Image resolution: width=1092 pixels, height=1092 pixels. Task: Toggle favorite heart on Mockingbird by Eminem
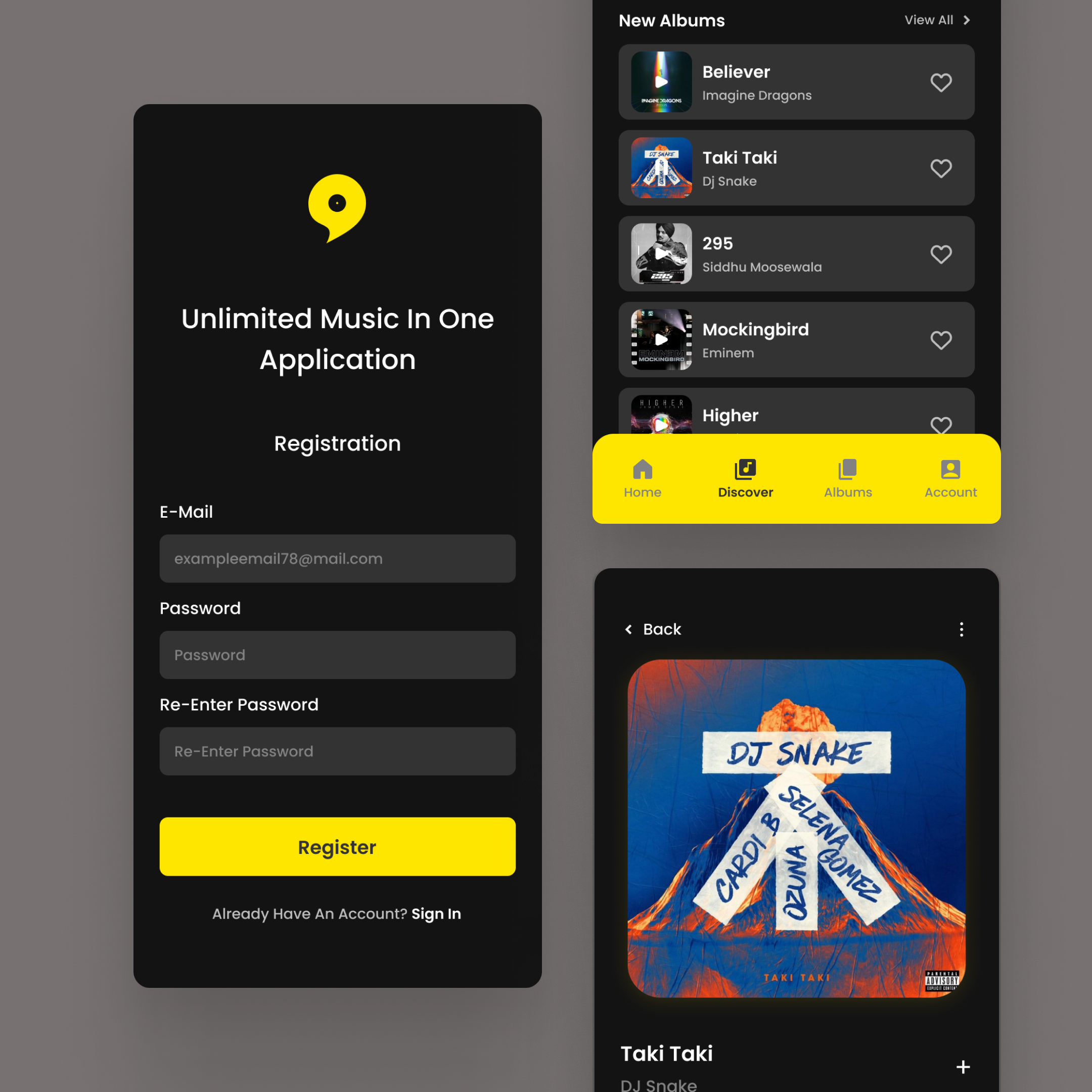941,340
